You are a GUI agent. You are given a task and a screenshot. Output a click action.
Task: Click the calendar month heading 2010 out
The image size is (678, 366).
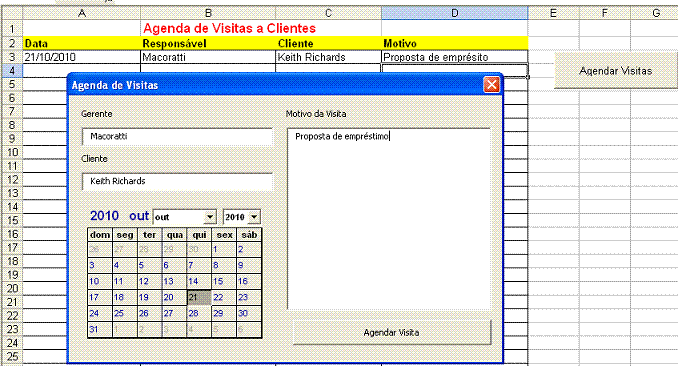click(119, 216)
